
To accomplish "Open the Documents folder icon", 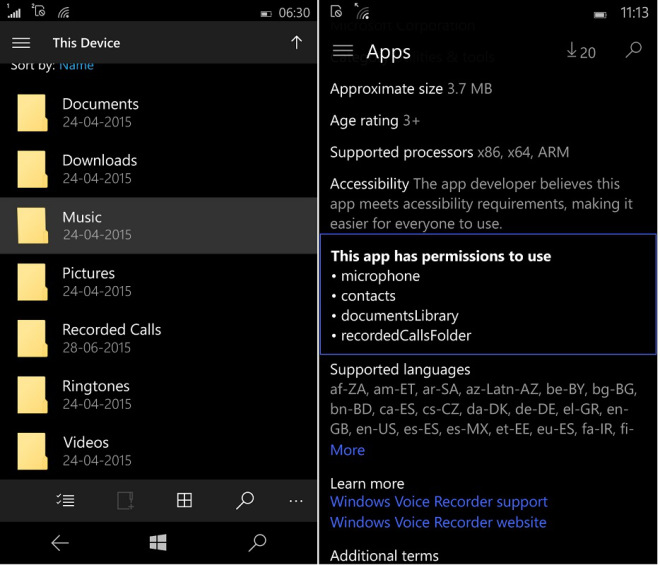I will point(32,112).
